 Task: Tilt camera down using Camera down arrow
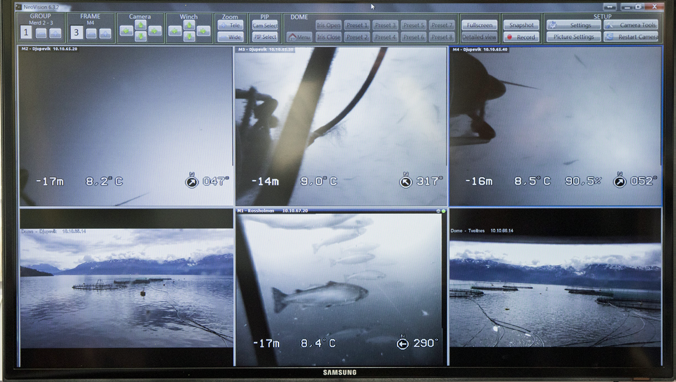click(141, 37)
